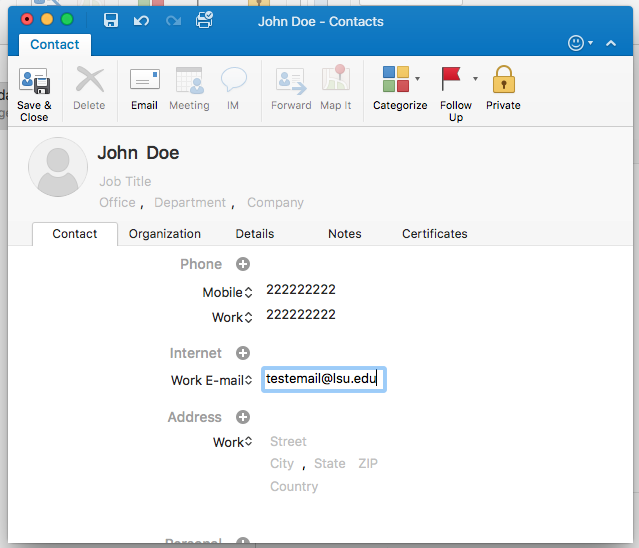Click the Work phone number field
639x548 pixels.
tap(301, 315)
